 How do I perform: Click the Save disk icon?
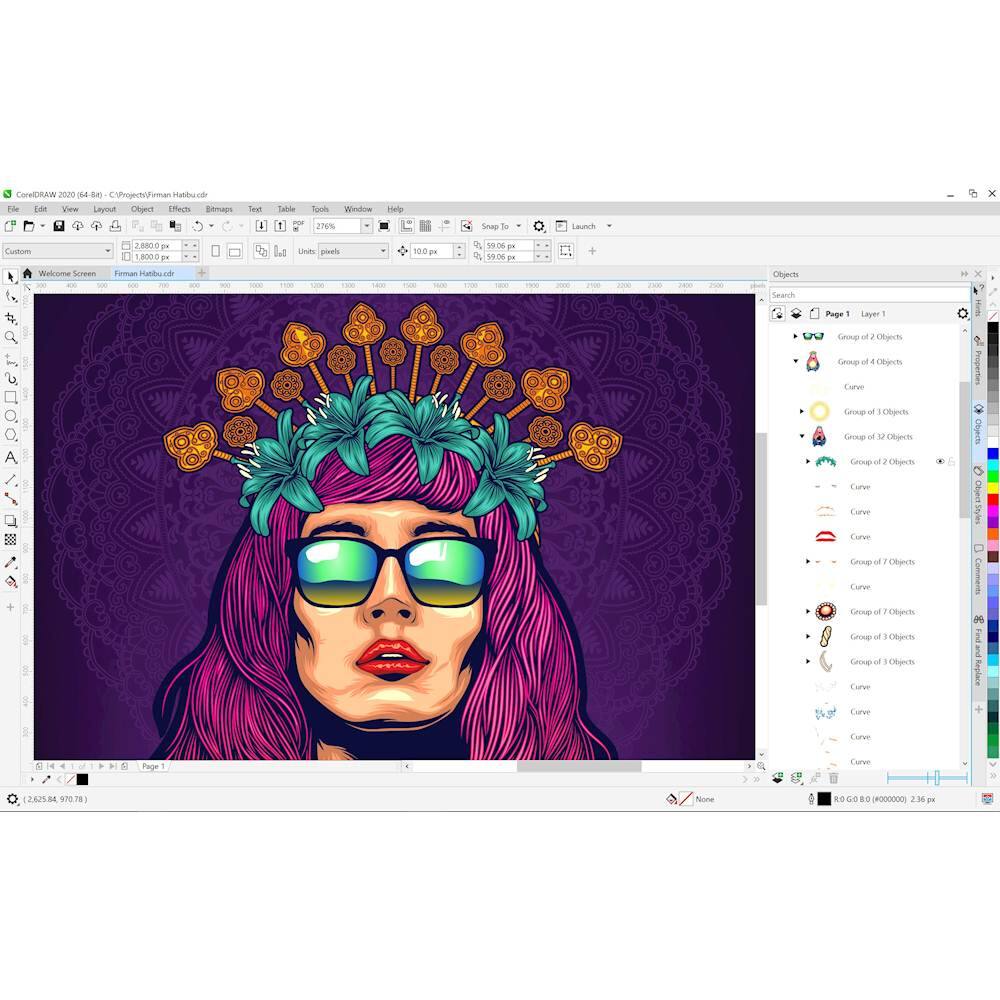pyautogui.click(x=59, y=226)
